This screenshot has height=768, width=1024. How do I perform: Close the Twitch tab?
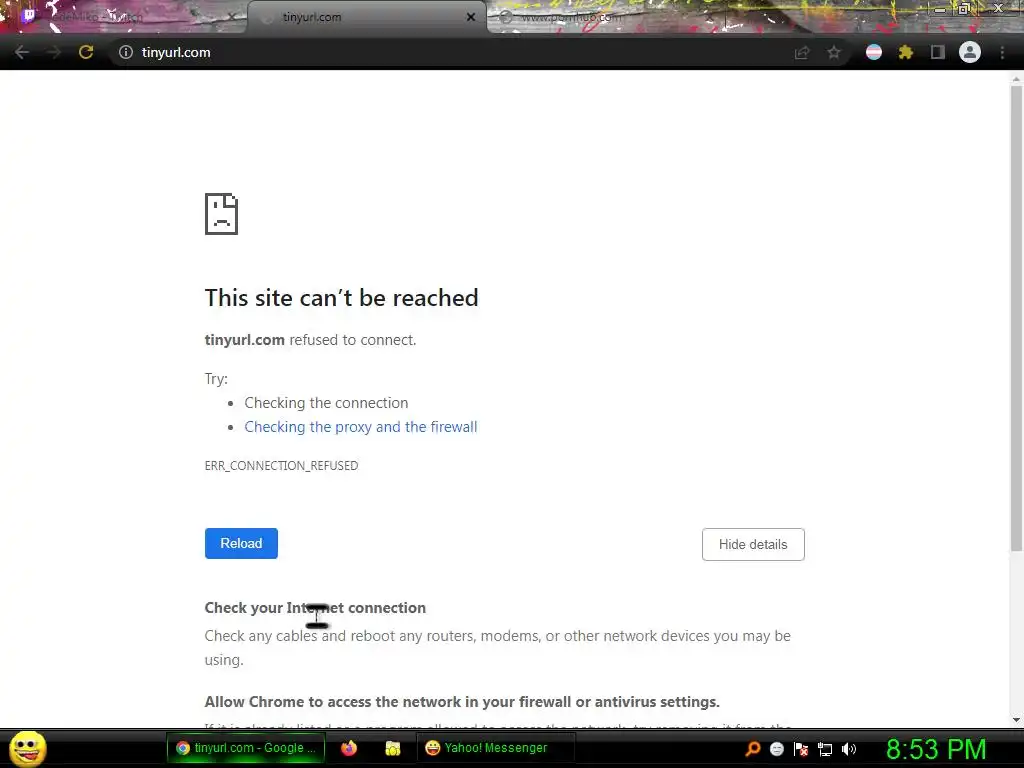(232, 17)
